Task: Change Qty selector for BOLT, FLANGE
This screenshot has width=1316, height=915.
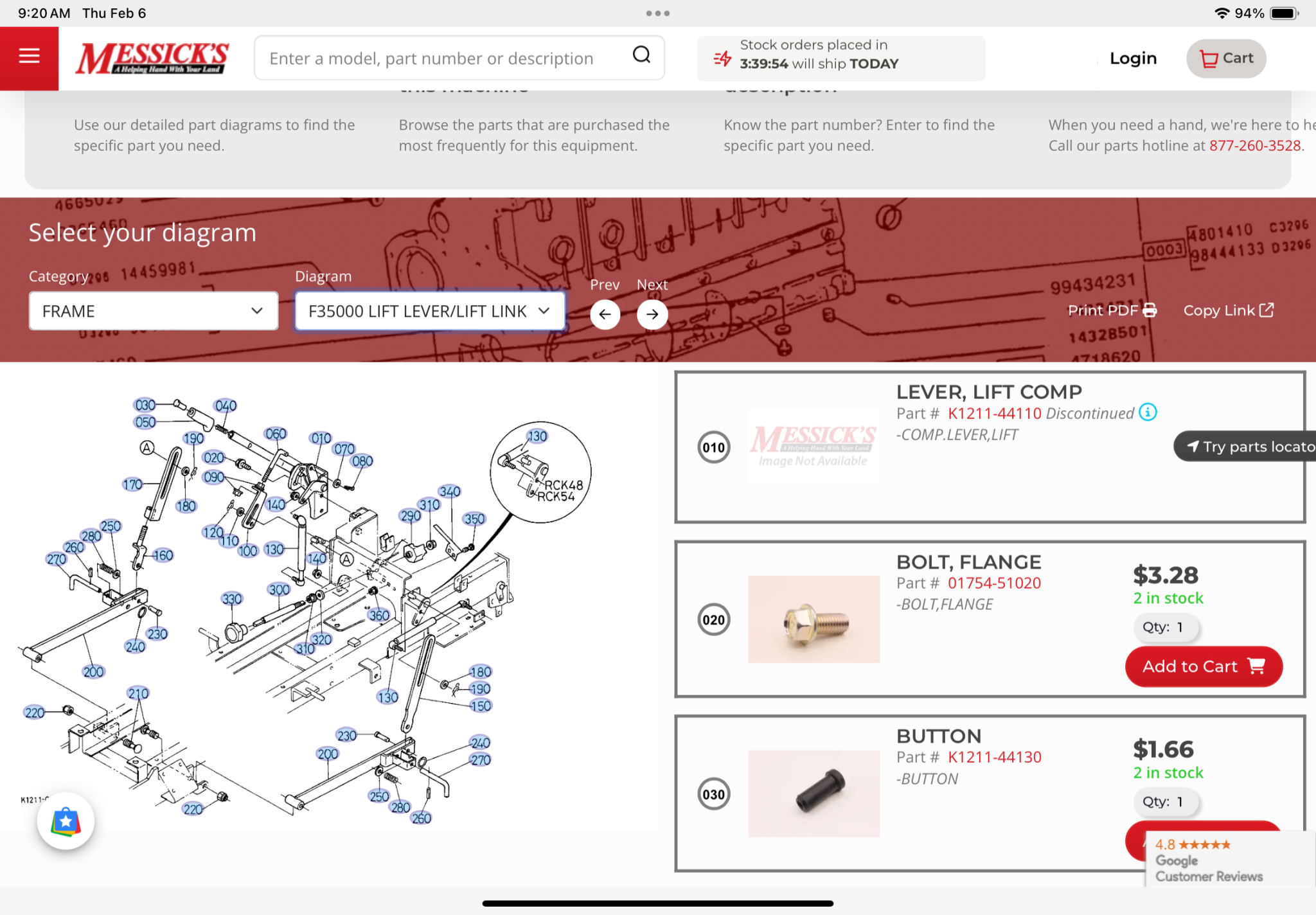Action: [x=1165, y=627]
